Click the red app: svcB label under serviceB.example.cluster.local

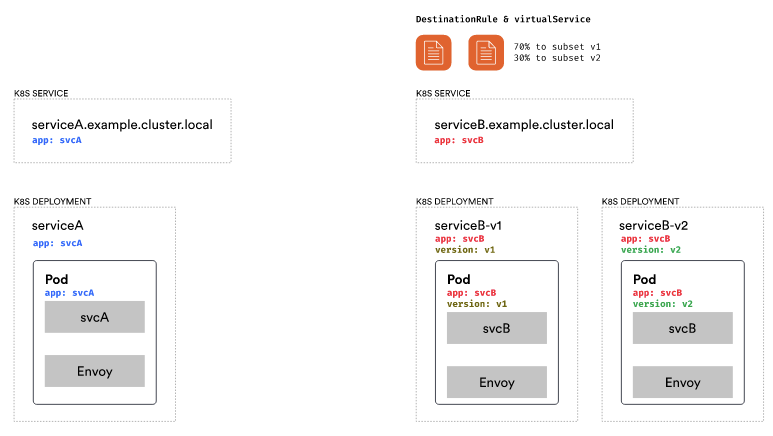[459, 141]
